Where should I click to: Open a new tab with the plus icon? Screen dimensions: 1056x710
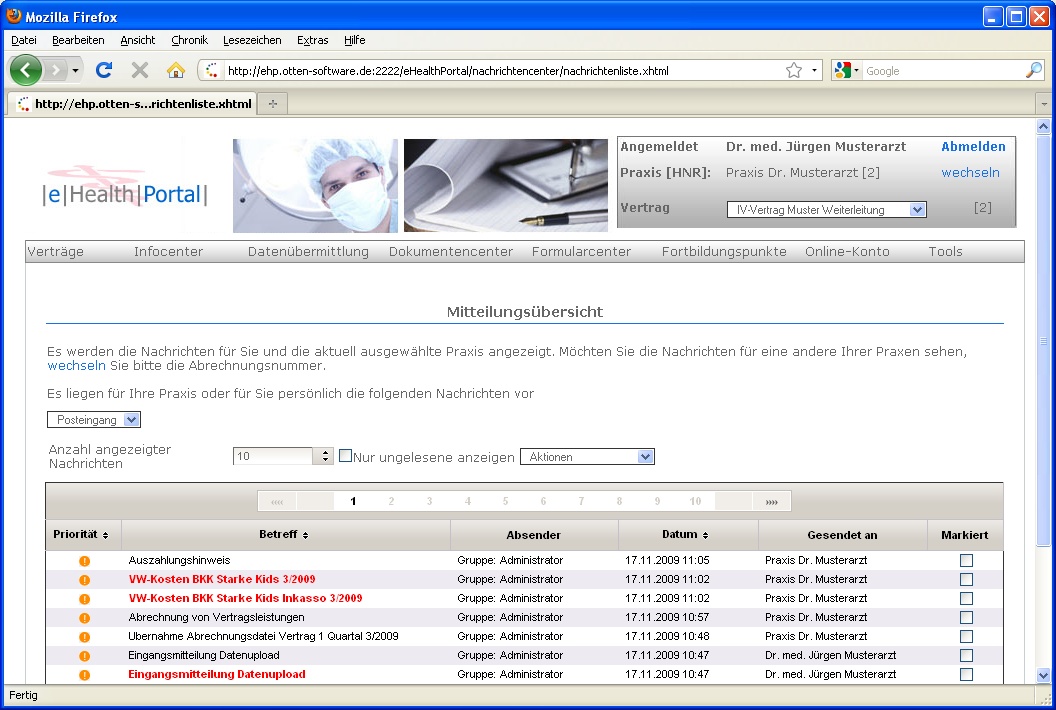click(x=273, y=104)
